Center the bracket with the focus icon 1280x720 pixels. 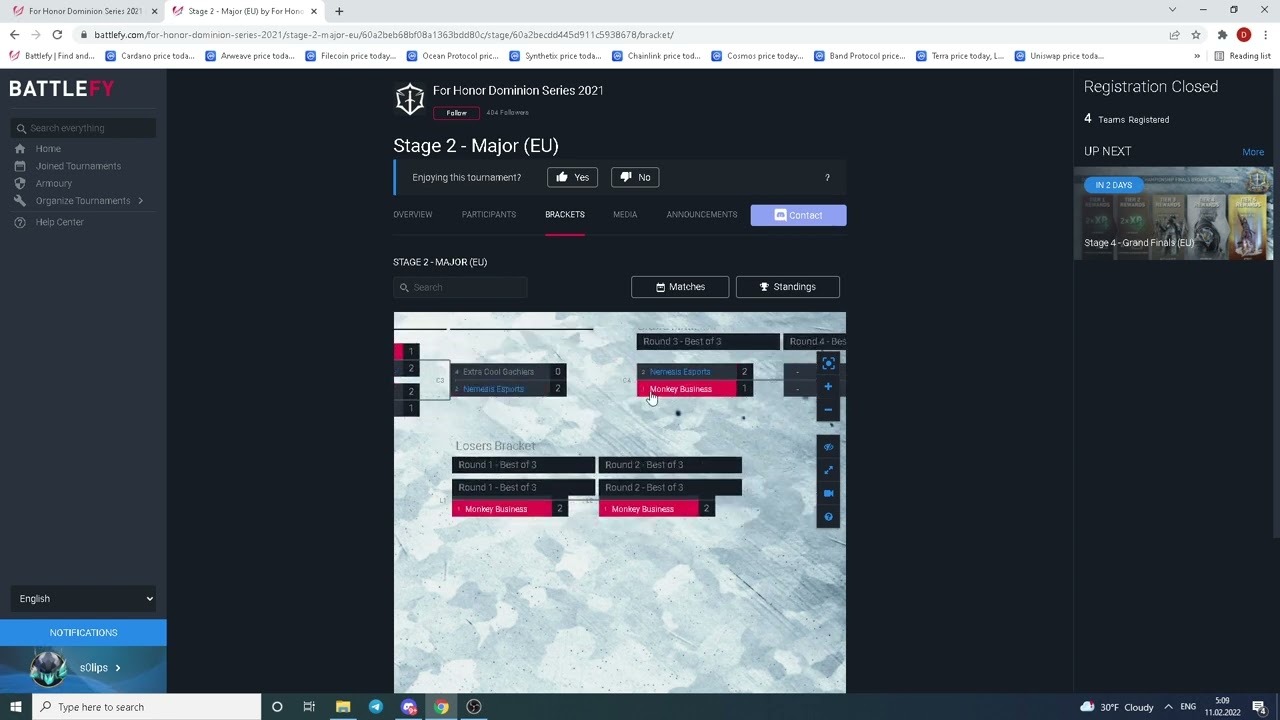pos(828,364)
